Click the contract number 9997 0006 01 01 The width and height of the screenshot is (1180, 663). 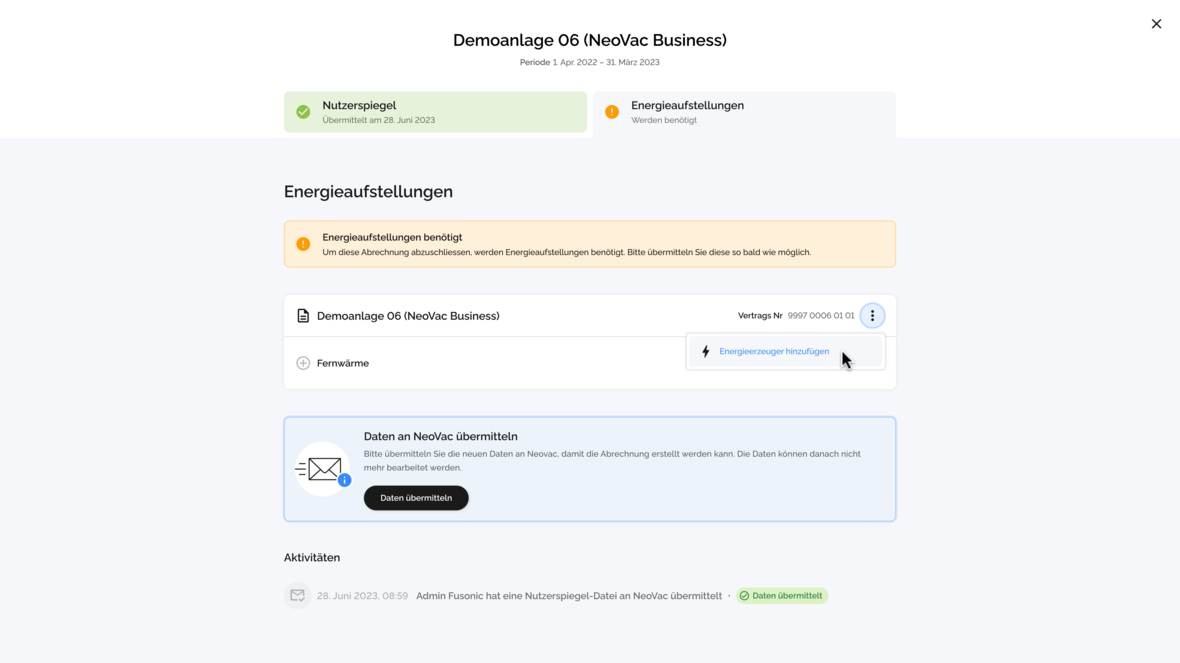click(821, 316)
